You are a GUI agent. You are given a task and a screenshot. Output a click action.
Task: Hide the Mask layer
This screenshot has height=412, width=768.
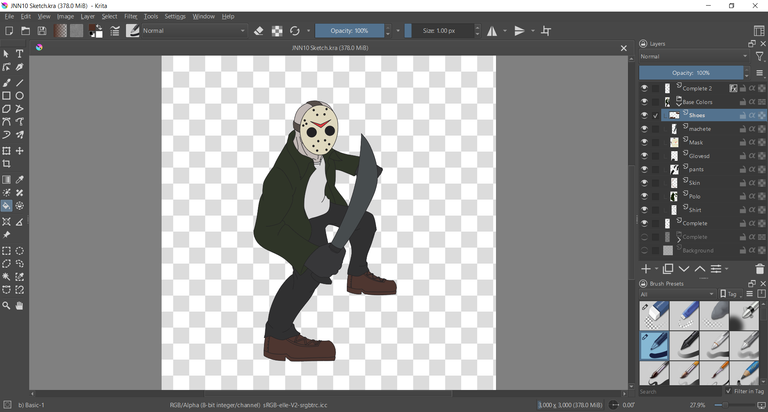pos(644,142)
